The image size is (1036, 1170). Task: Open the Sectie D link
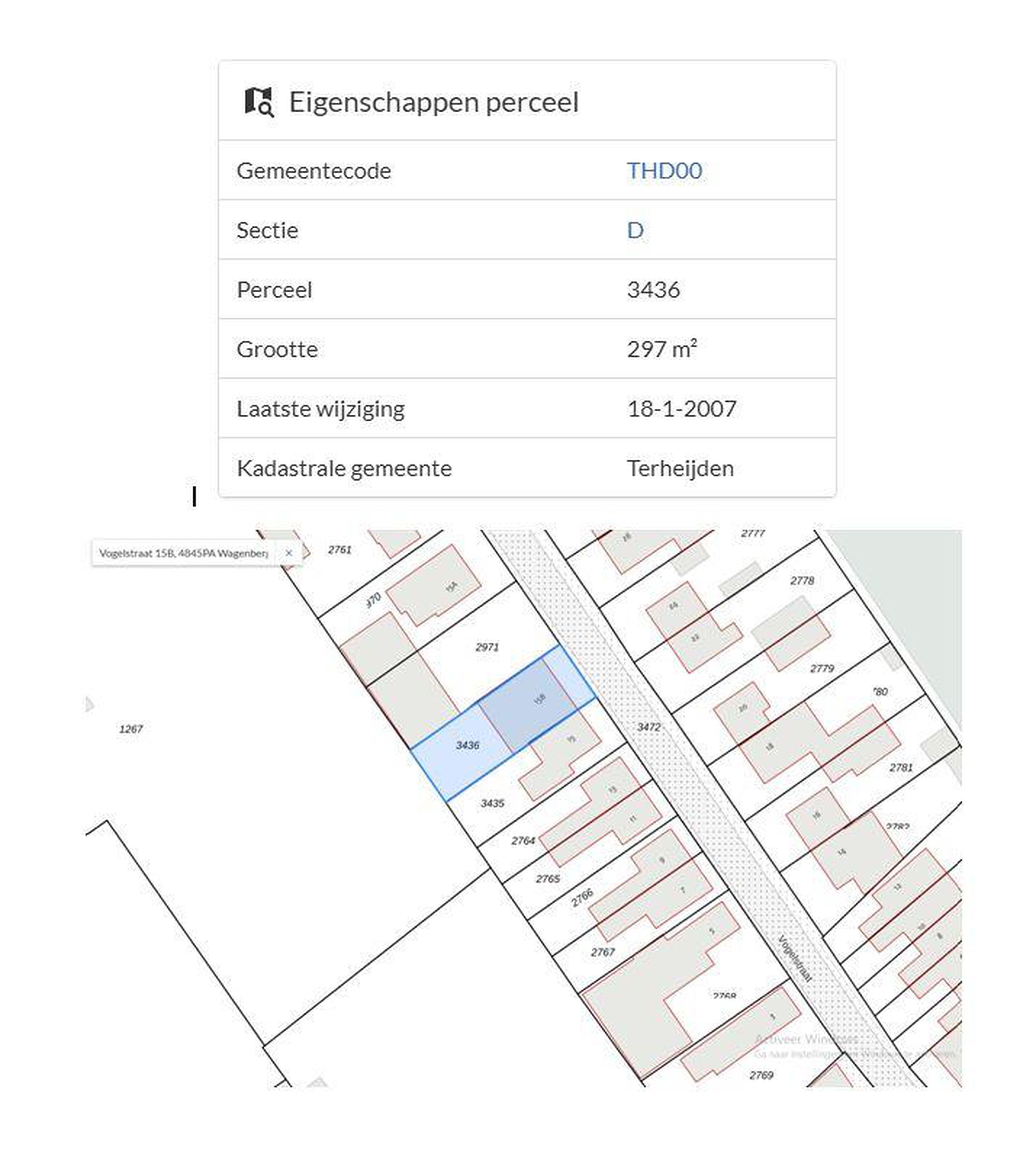[x=635, y=230]
